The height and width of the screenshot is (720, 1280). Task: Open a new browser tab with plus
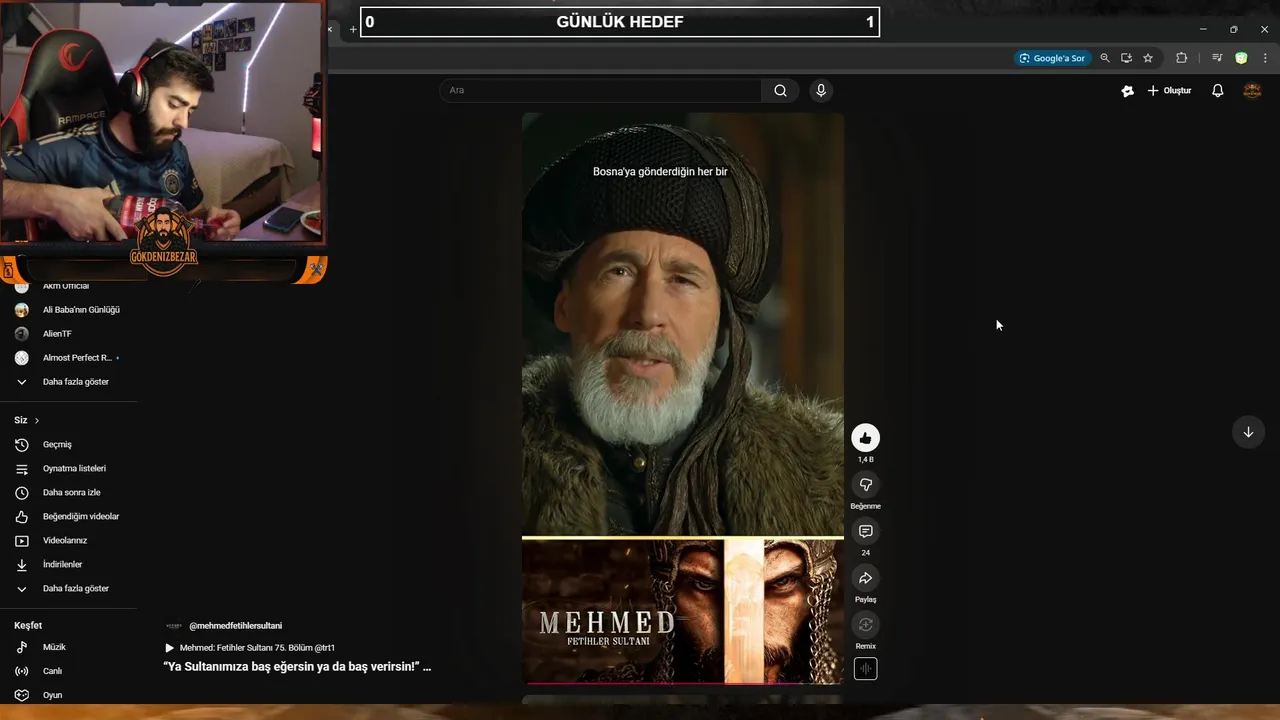[x=353, y=29]
